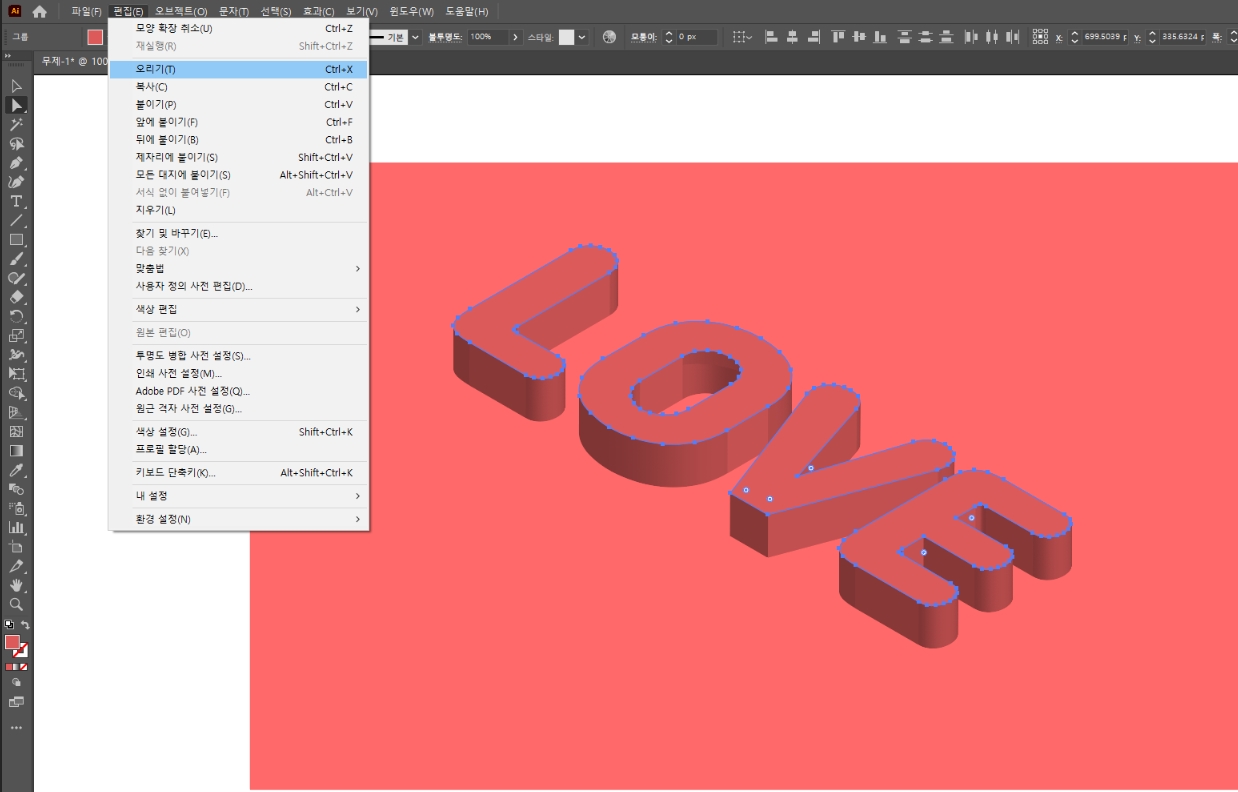The width and height of the screenshot is (1238, 792).
Task: Select the Line Segment tool
Action: tap(16, 220)
